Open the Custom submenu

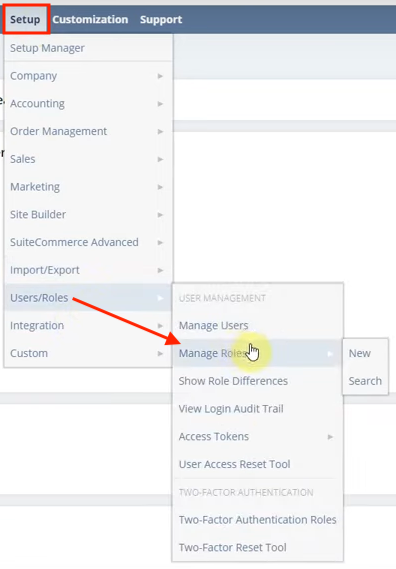pyautogui.click(x=89, y=353)
